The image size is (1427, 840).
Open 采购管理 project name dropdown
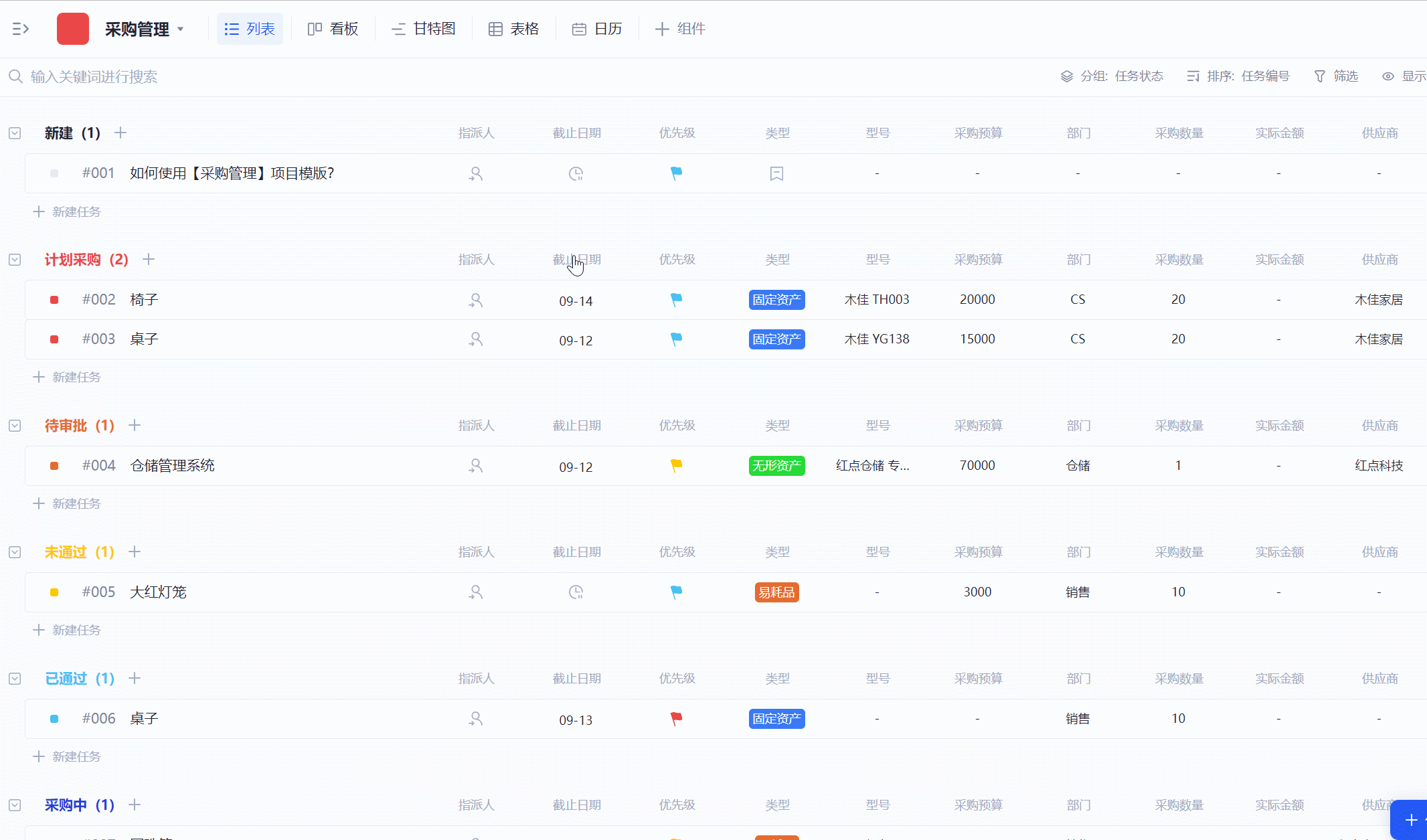point(180,29)
